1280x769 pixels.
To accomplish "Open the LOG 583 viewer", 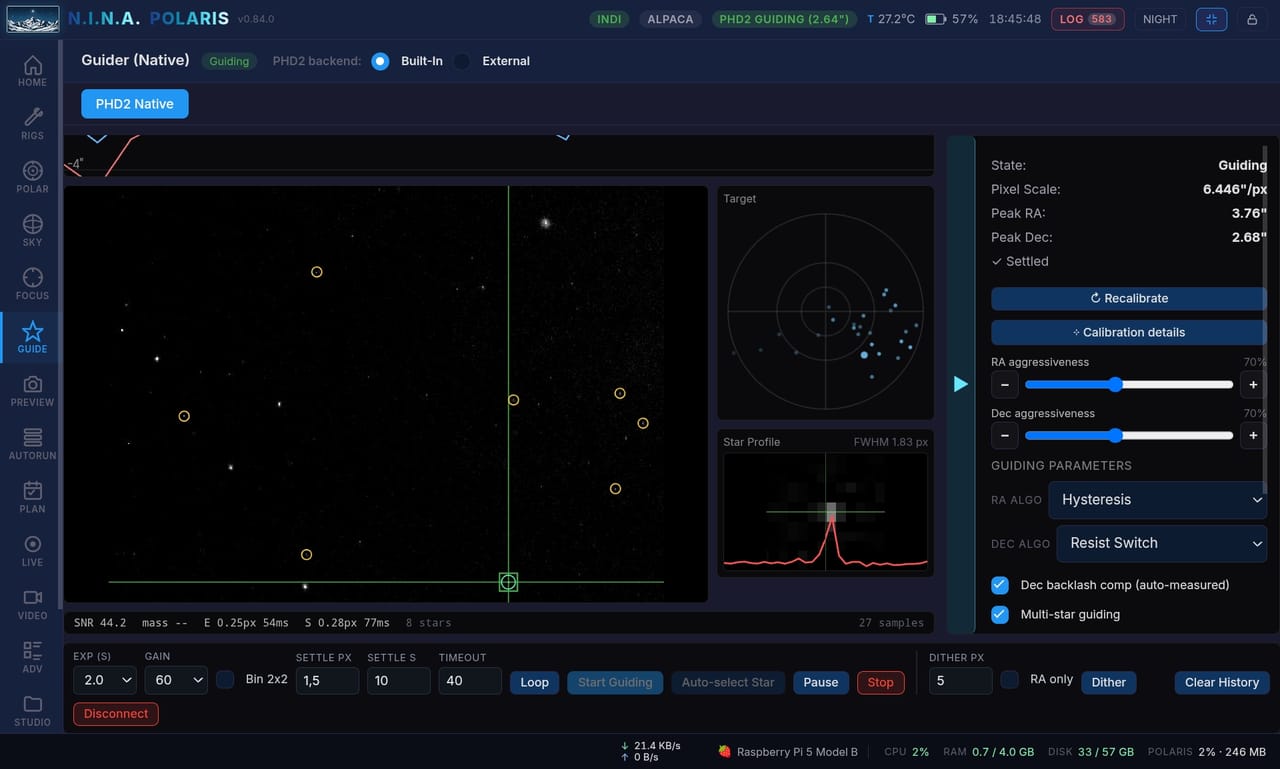I will [1087, 19].
